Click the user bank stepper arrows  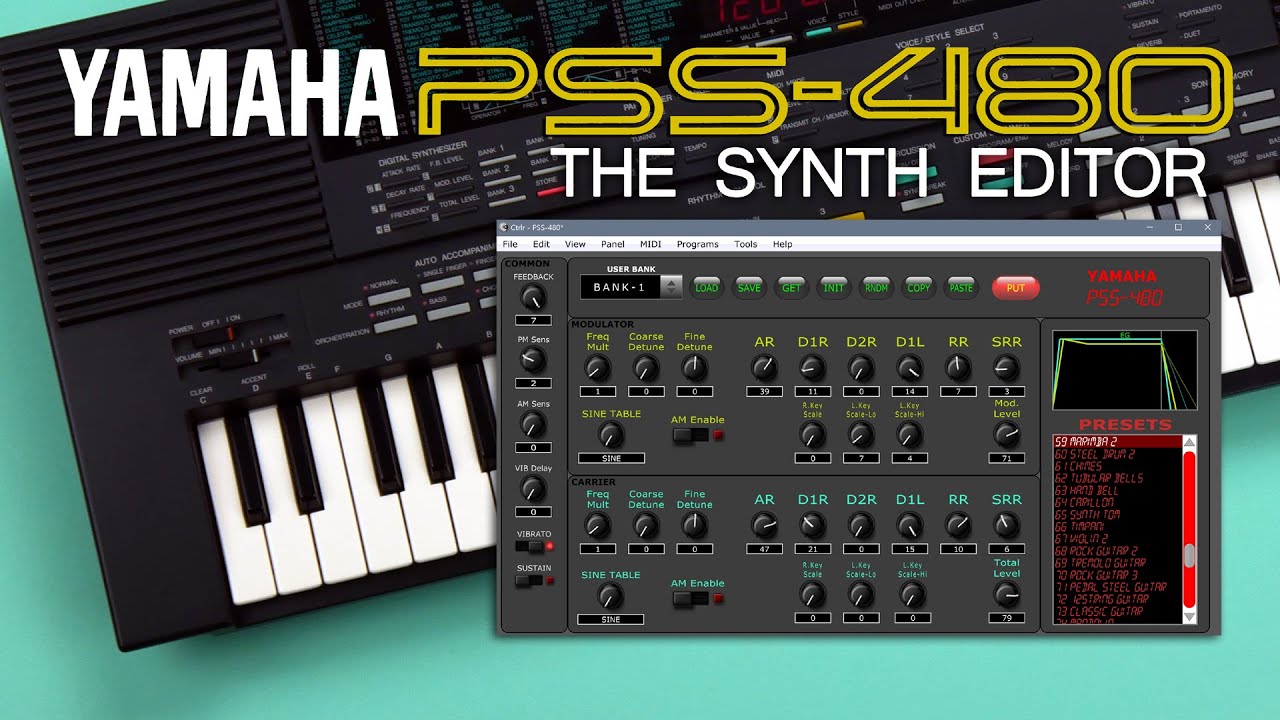pos(673,287)
